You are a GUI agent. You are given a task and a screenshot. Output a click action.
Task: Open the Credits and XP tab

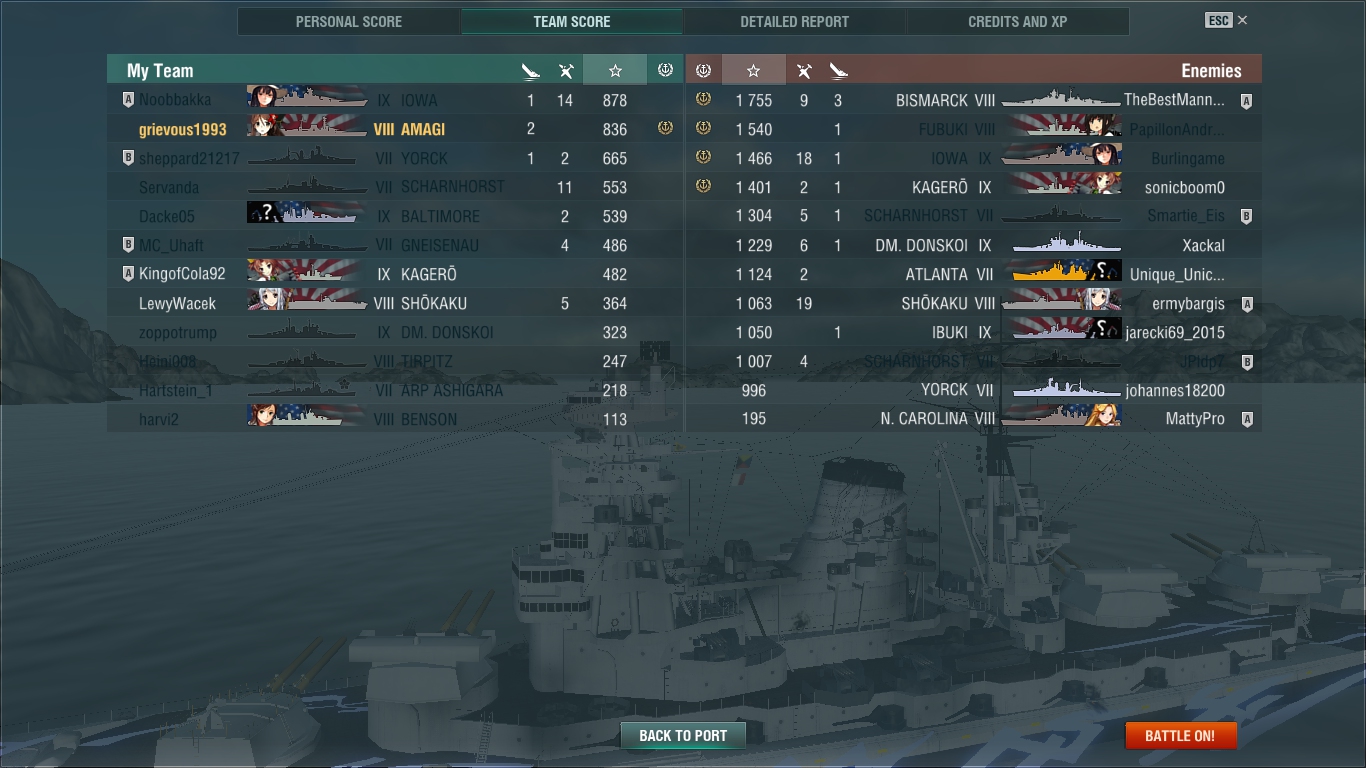(1017, 21)
